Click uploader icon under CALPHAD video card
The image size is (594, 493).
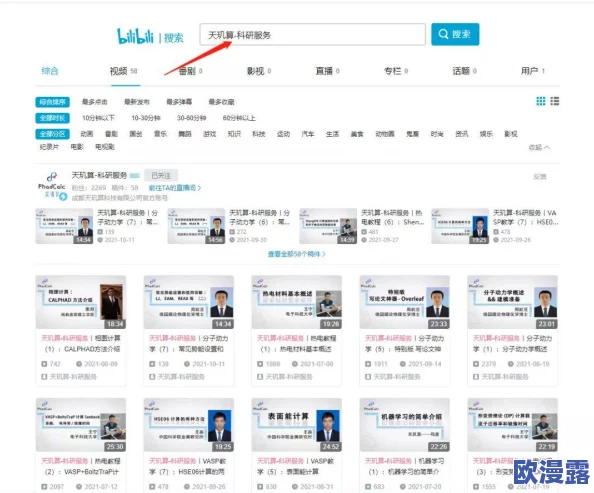click(44, 377)
